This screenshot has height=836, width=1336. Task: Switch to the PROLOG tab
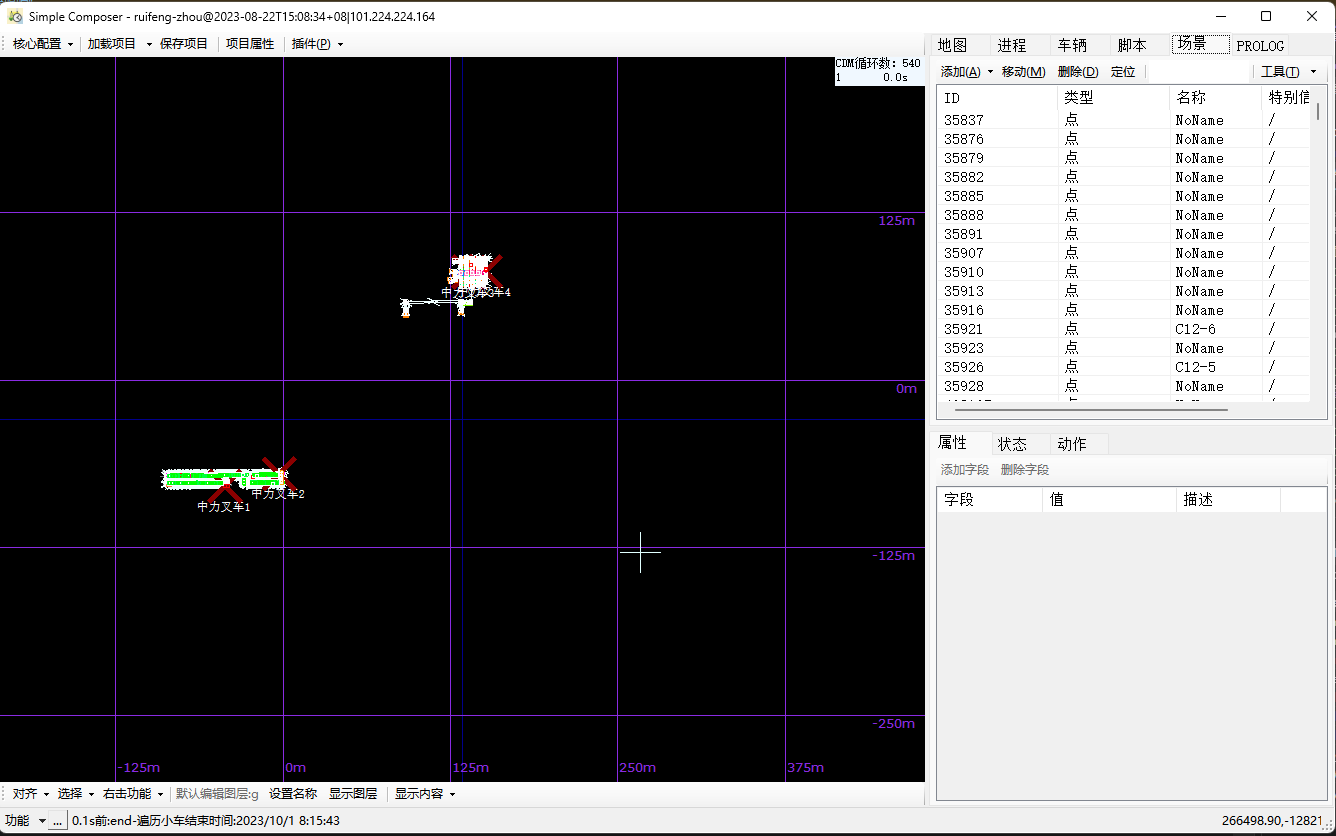pos(1259,46)
